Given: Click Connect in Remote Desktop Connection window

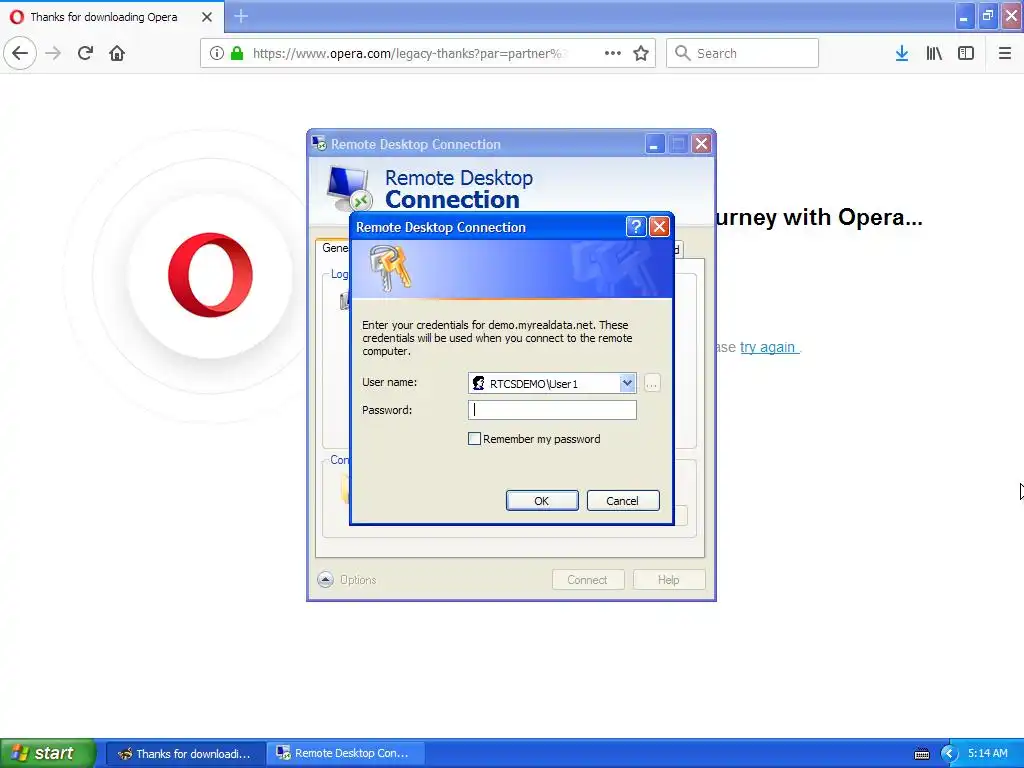Looking at the screenshot, I should click(x=588, y=580).
